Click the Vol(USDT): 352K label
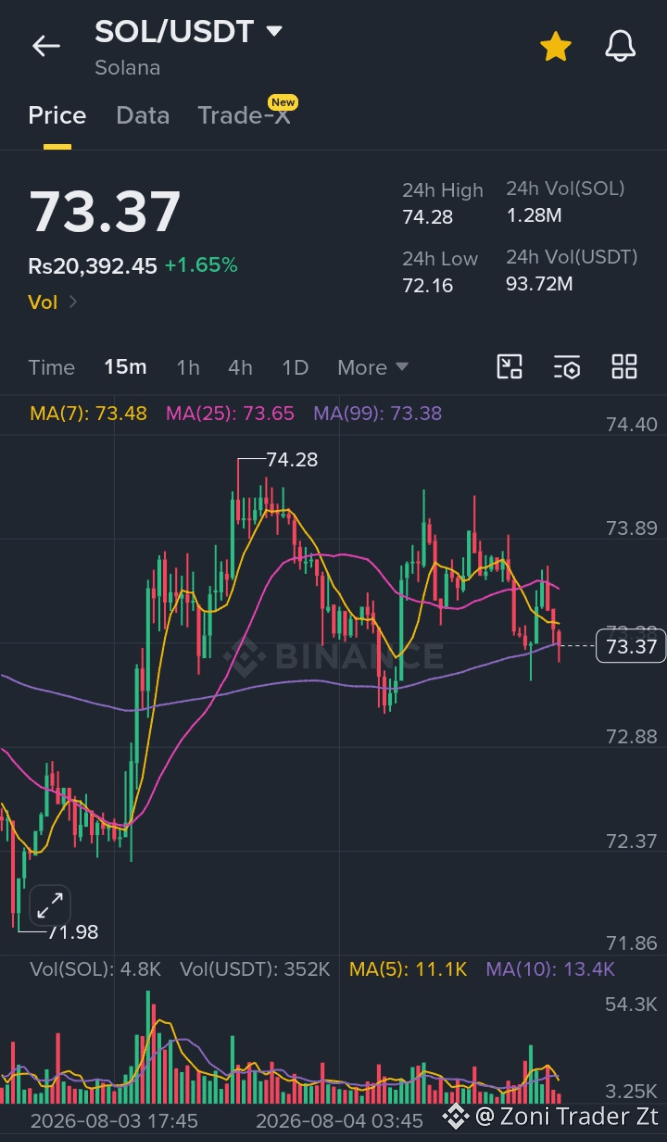The image size is (667, 1142). point(255,969)
